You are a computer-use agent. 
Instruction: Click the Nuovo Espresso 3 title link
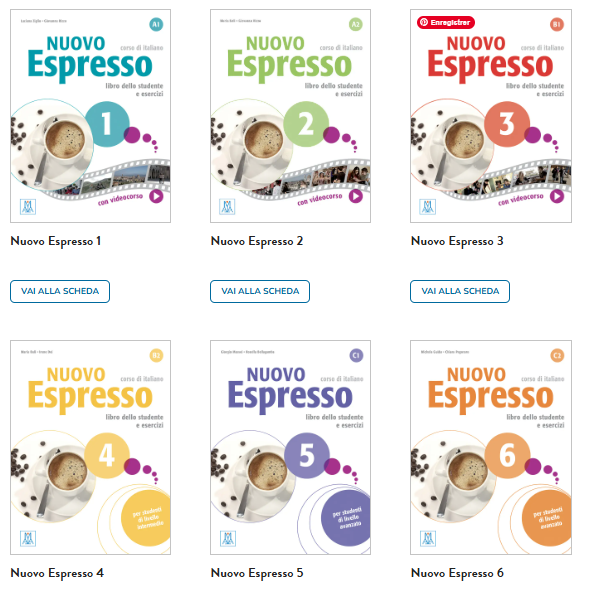(x=457, y=241)
